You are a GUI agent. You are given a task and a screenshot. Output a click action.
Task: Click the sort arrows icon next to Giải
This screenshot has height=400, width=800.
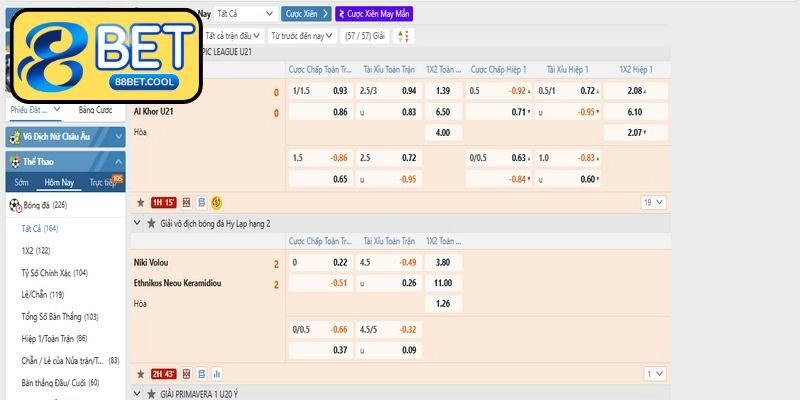[403, 36]
